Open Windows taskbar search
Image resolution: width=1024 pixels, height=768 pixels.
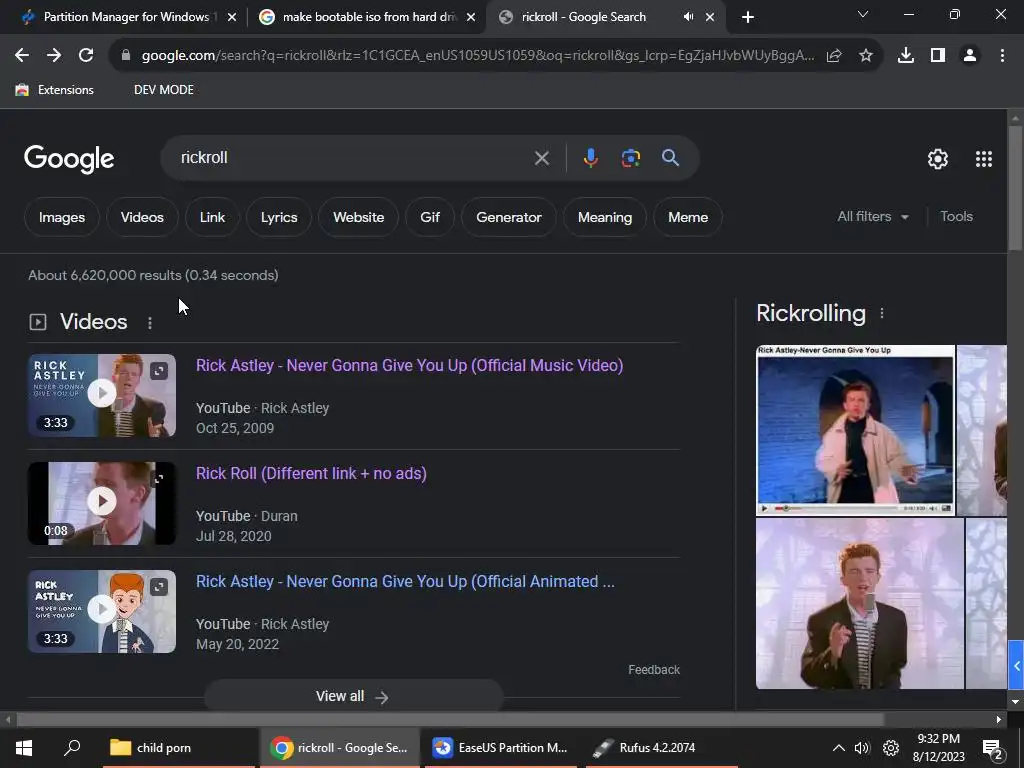(72, 748)
